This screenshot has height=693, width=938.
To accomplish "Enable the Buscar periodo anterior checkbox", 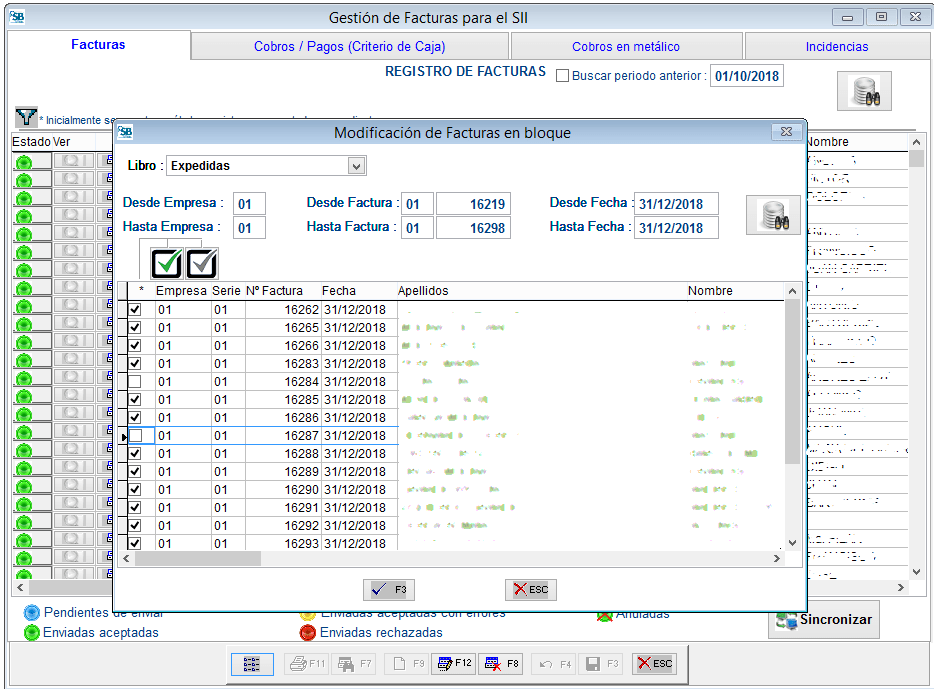I will click(x=562, y=76).
